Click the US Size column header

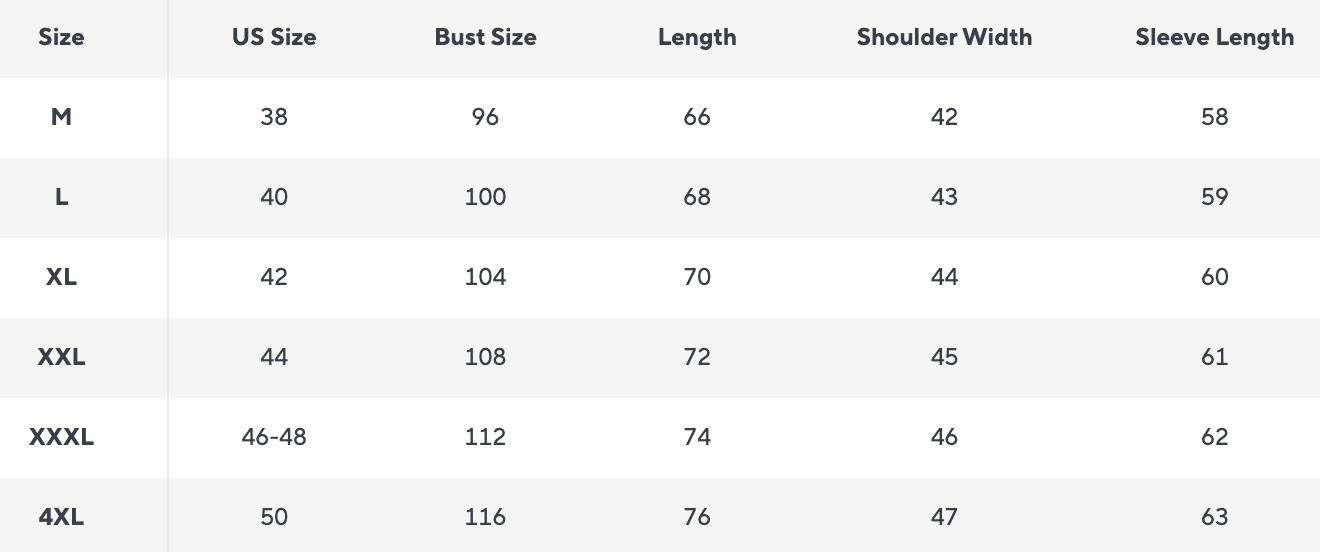(x=274, y=38)
